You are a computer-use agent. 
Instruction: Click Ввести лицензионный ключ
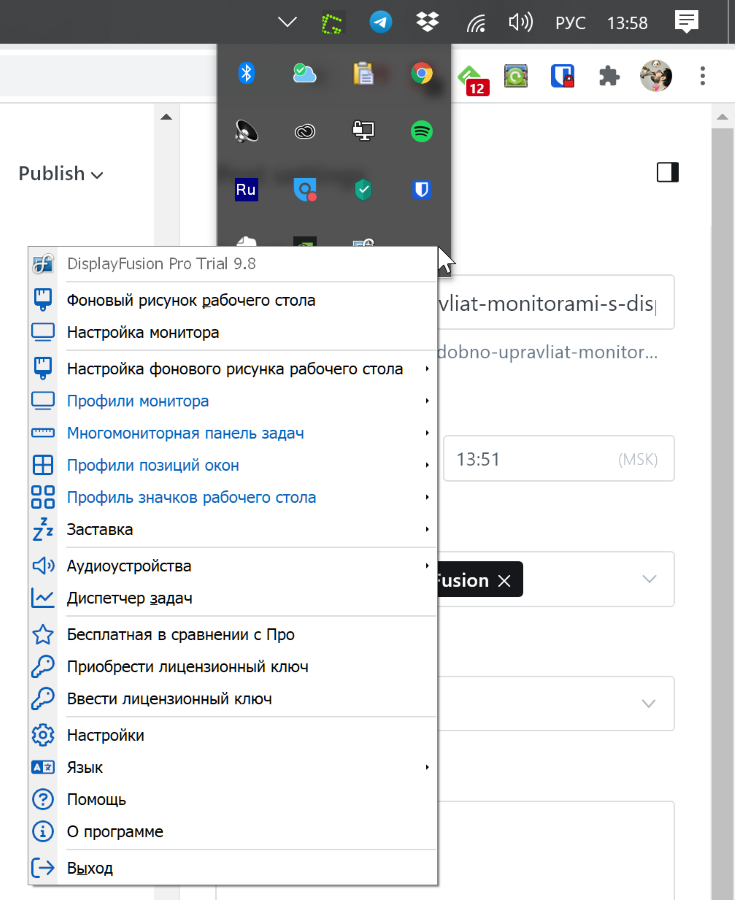(234, 699)
